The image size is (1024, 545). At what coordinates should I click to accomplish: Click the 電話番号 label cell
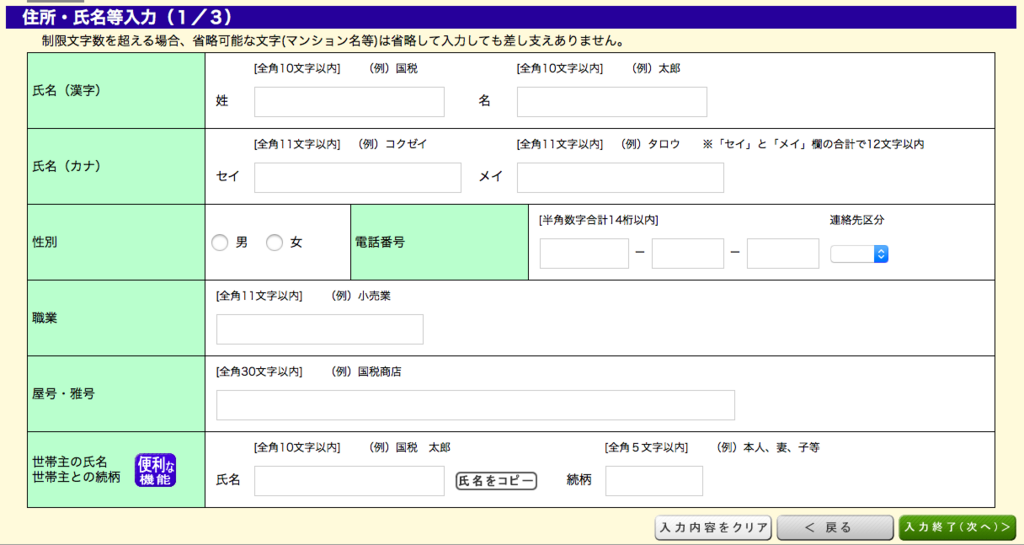[x=440, y=242]
